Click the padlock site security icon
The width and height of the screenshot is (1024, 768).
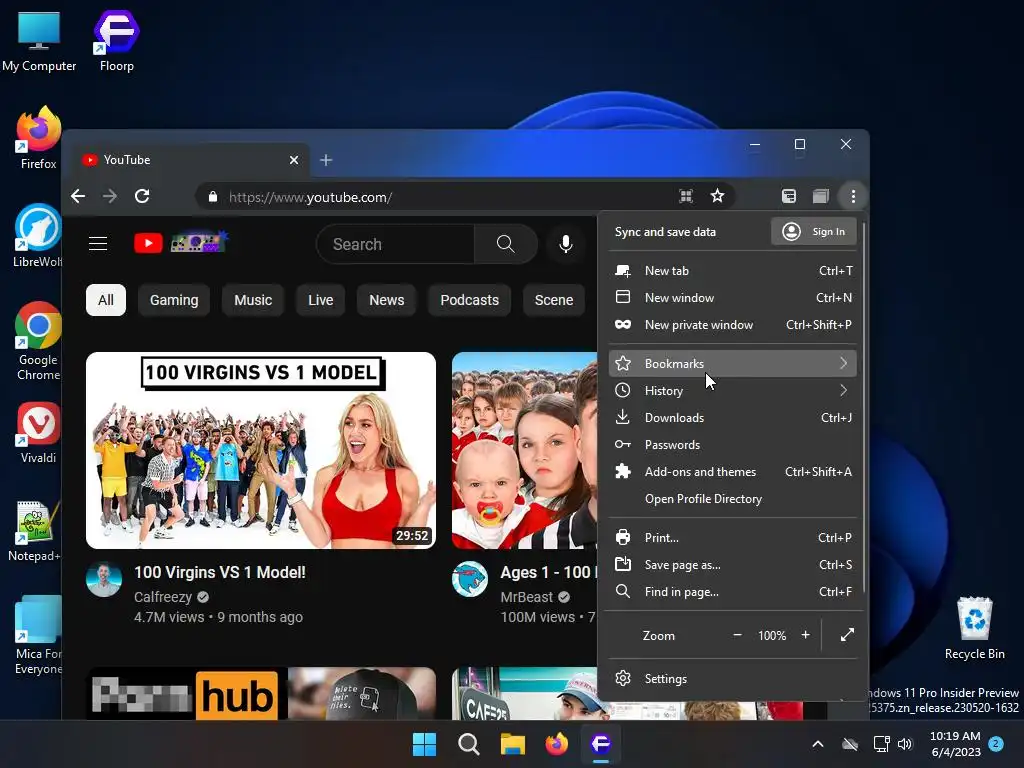coord(212,197)
